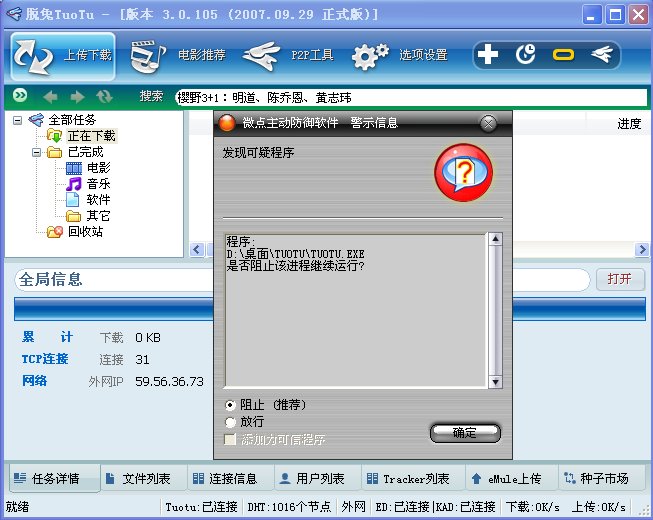
Task: Click the 打开 button
Action: [x=620, y=279]
